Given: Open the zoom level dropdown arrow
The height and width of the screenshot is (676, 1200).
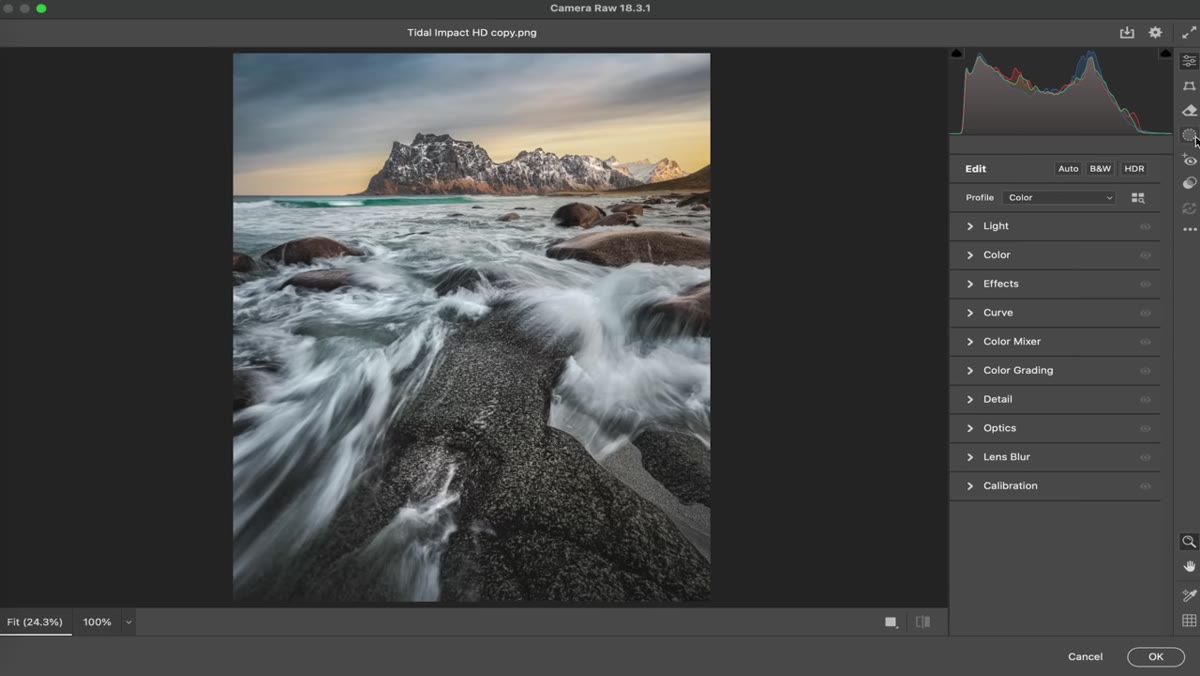Looking at the screenshot, I should [128, 622].
